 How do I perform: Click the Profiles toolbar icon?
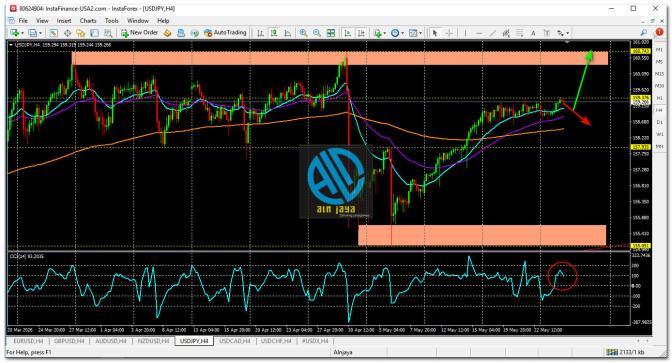33,33
